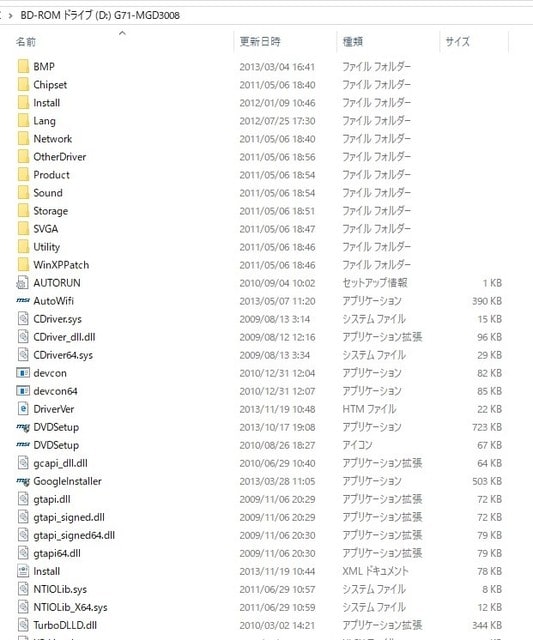Click the BD-ROM drive breadcrumb path
Image resolution: width=533 pixels, height=640 pixels.
click(x=100, y=16)
